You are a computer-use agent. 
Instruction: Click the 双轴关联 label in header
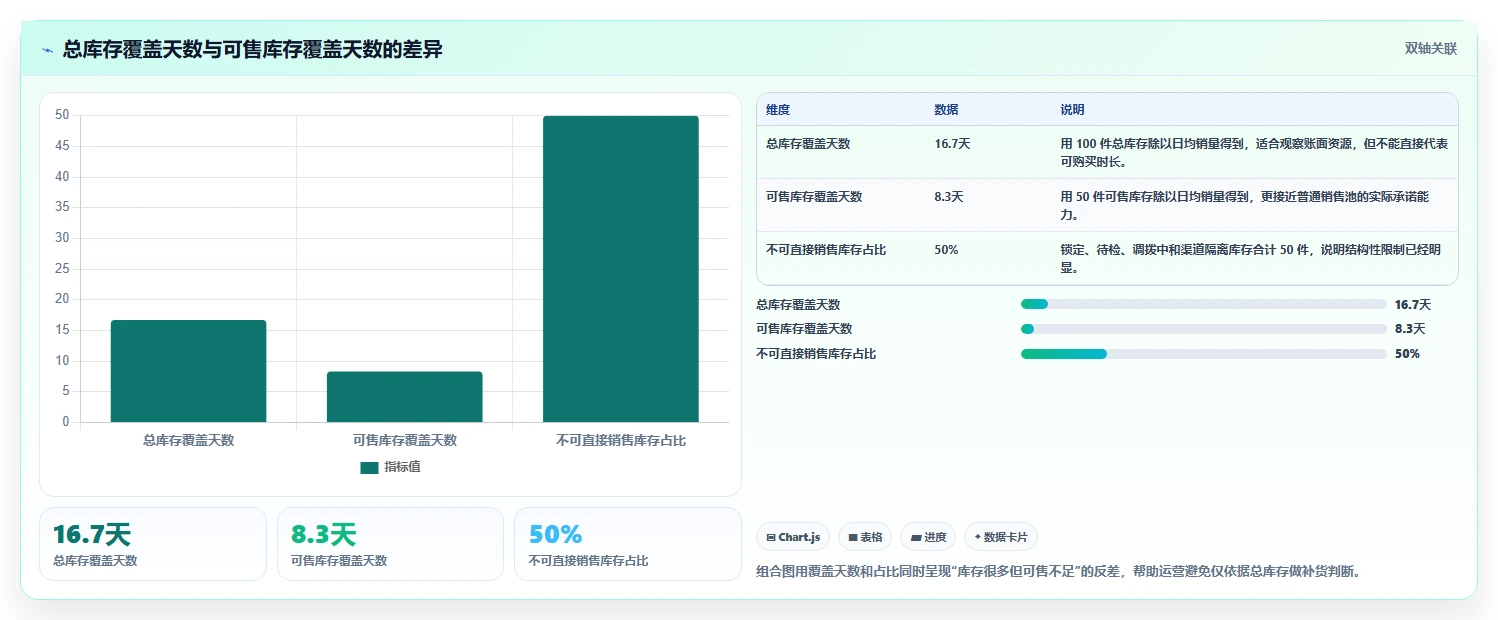coord(1431,49)
